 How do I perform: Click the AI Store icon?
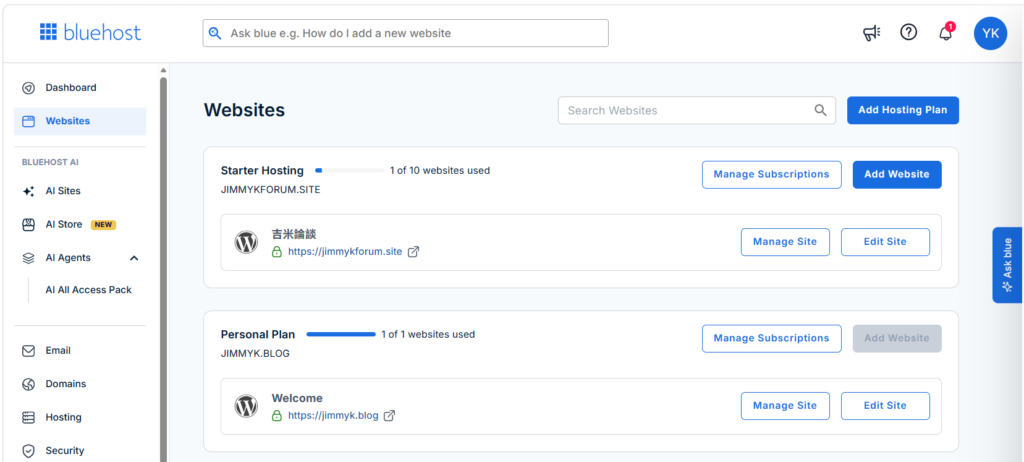tap(28, 225)
